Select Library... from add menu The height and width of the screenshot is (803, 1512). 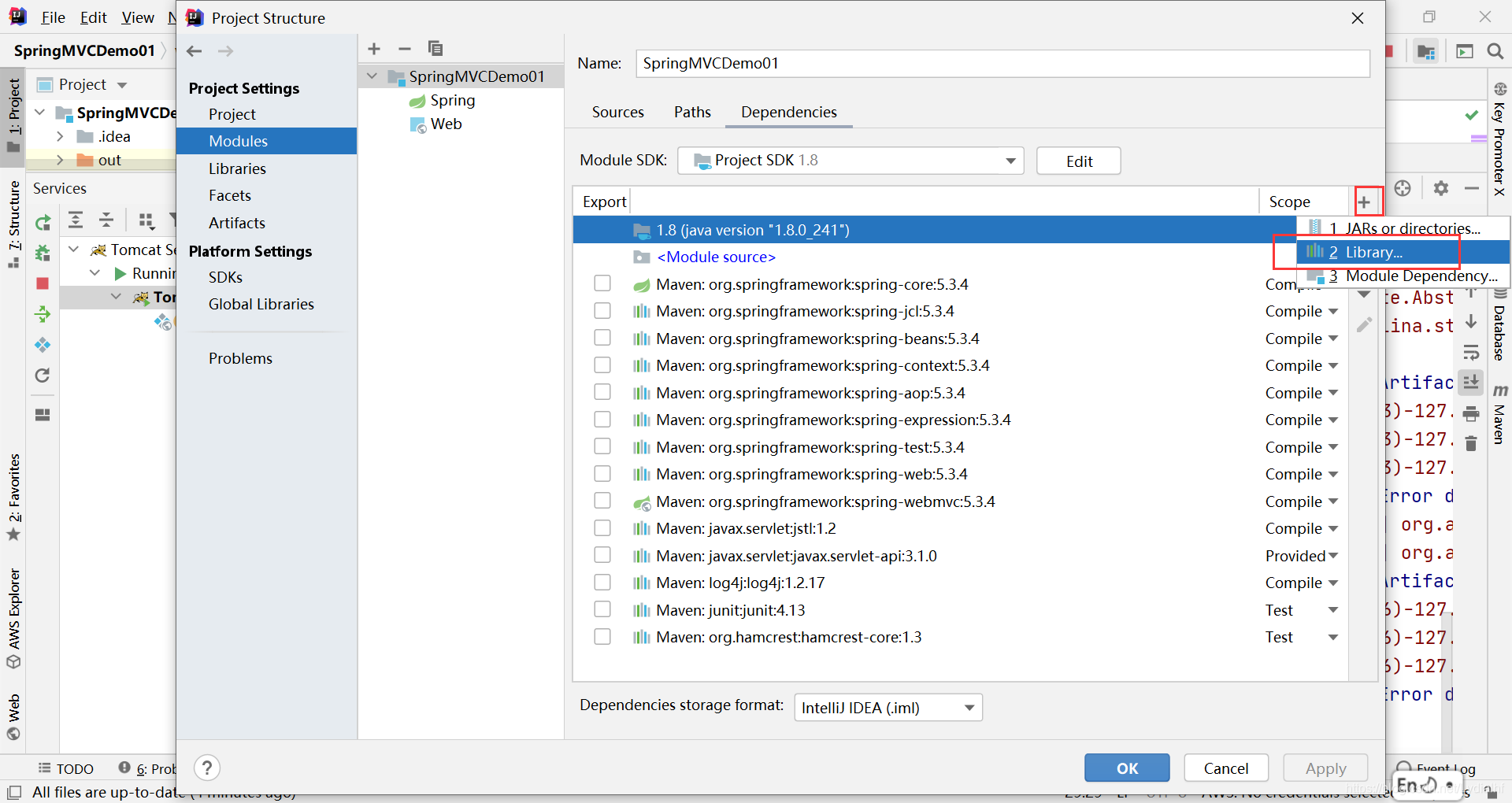[x=1403, y=252]
